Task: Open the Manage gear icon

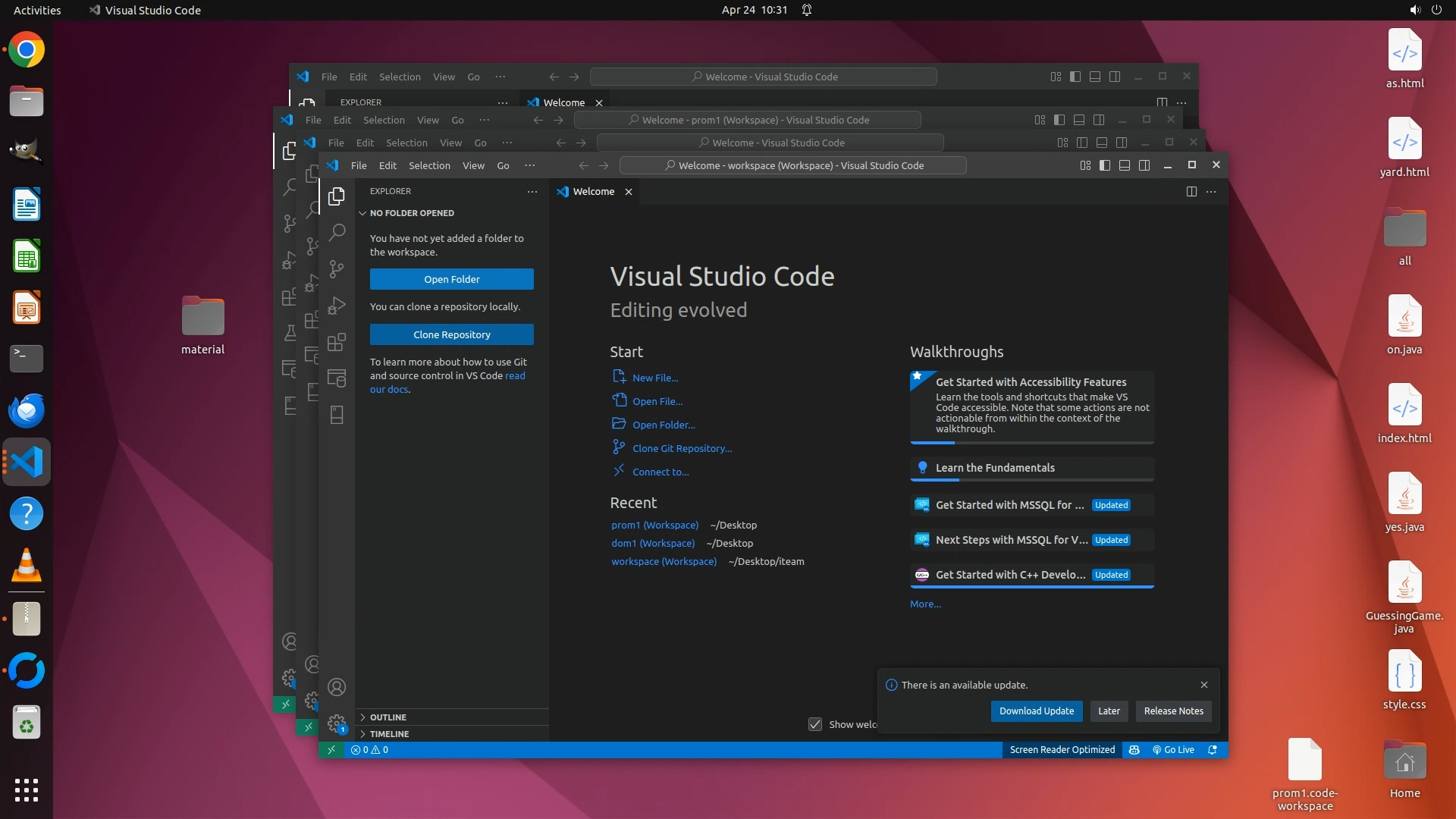Action: [337, 723]
